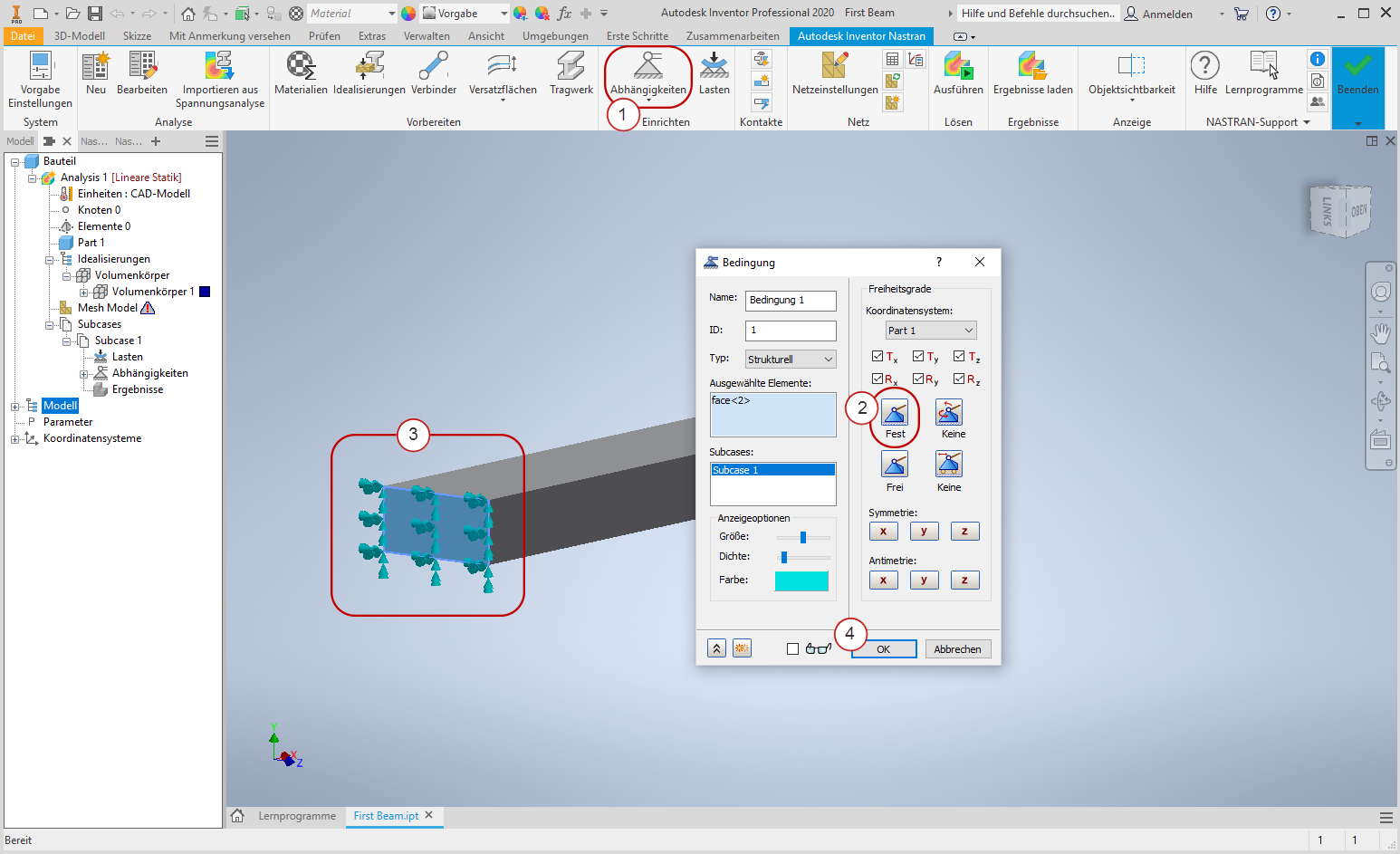Uncheck the Rz rotation checkbox
Screen dimensions: 1400x854
coord(959,379)
